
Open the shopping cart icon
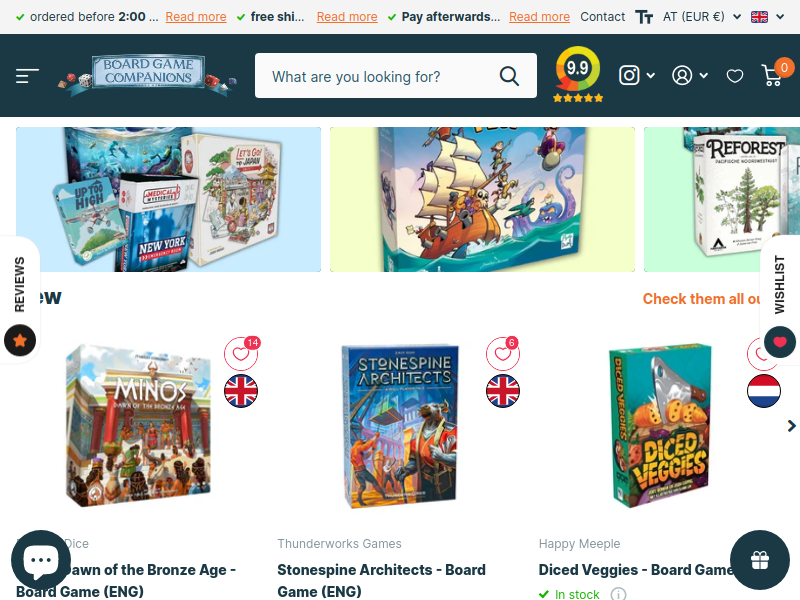click(x=772, y=76)
